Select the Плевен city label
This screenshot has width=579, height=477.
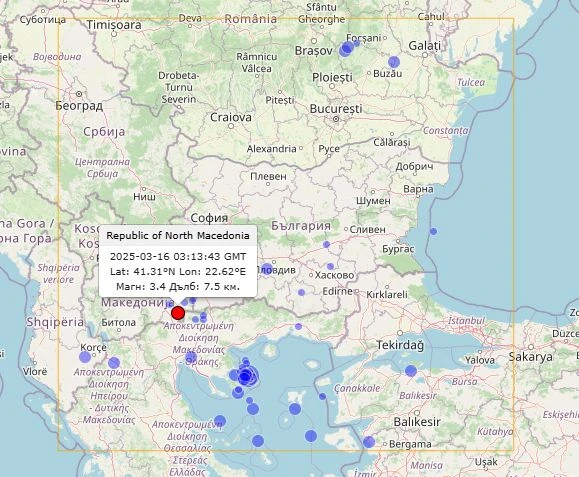268,176
